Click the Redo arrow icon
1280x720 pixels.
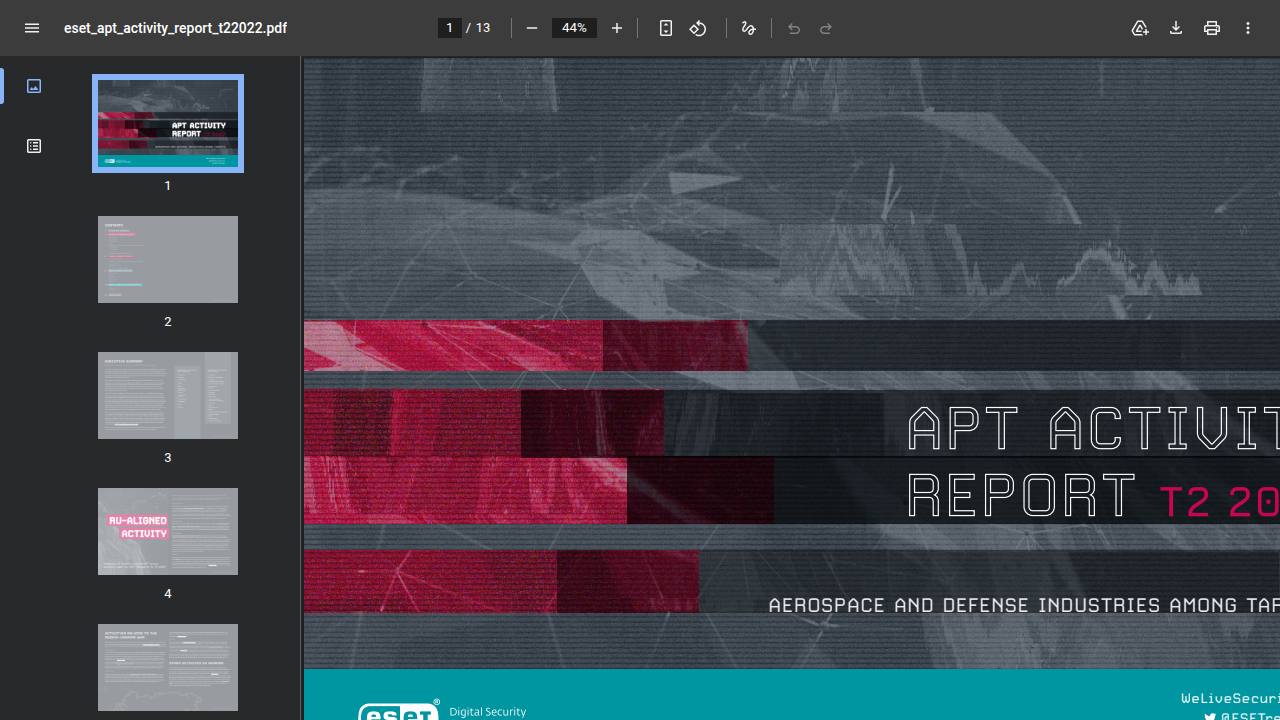click(826, 28)
